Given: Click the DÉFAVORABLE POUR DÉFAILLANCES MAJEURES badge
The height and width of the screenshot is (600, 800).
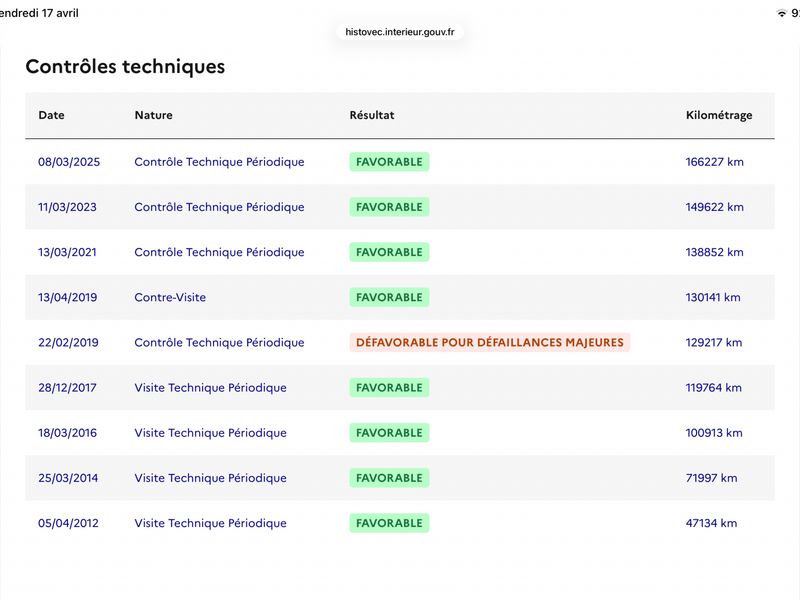Looking at the screenshot, I should pyautogui.click(x=490, y=343).
